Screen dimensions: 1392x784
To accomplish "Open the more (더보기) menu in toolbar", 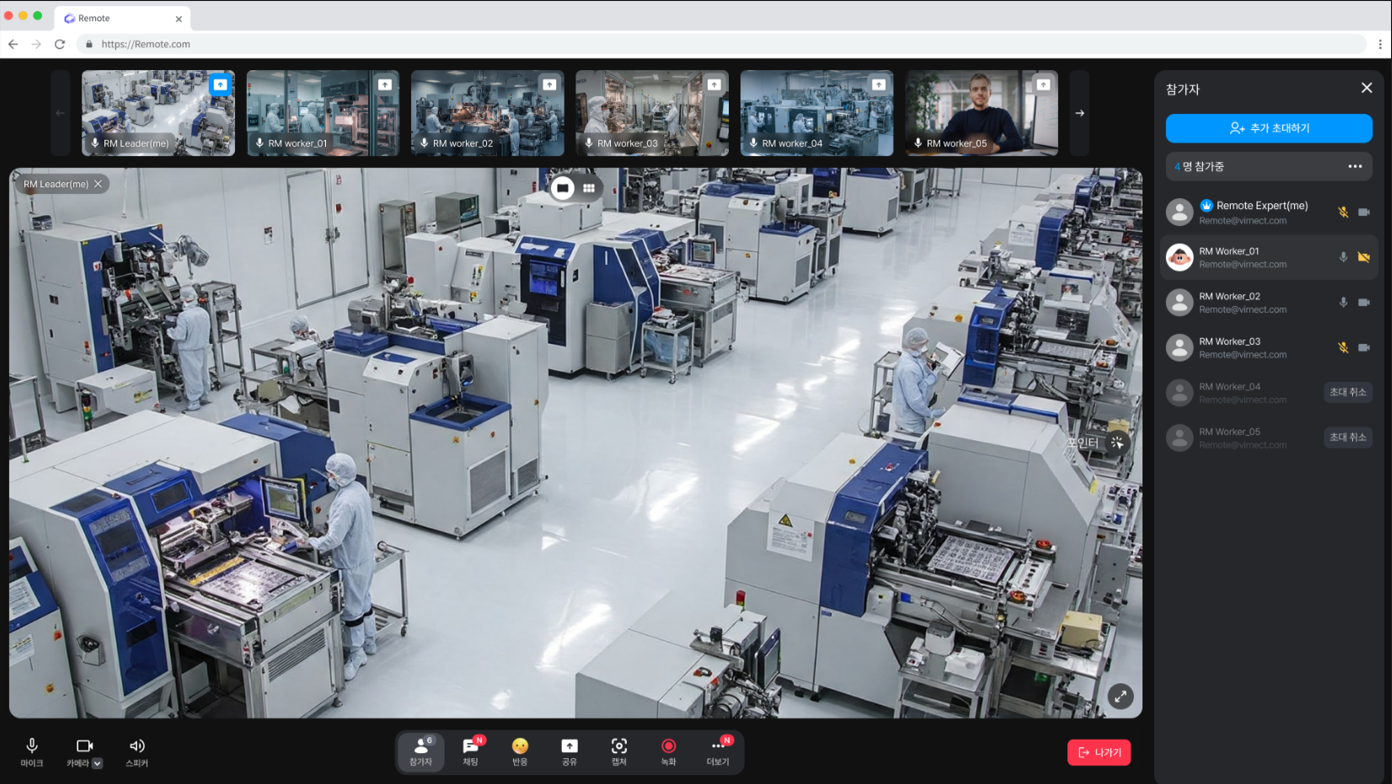I will pos(718,751).
